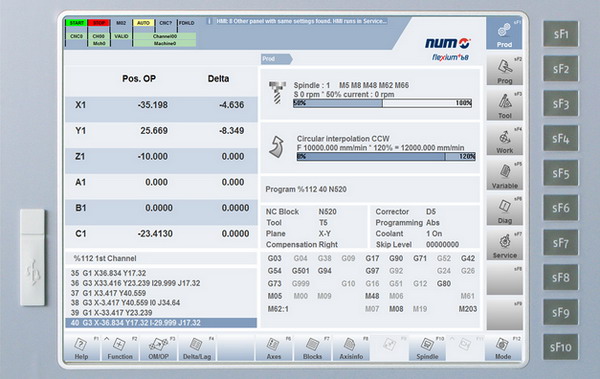Screen dimensions: 600x379
Task: Click the Spindle icon F10
Action: pos(427,348)
